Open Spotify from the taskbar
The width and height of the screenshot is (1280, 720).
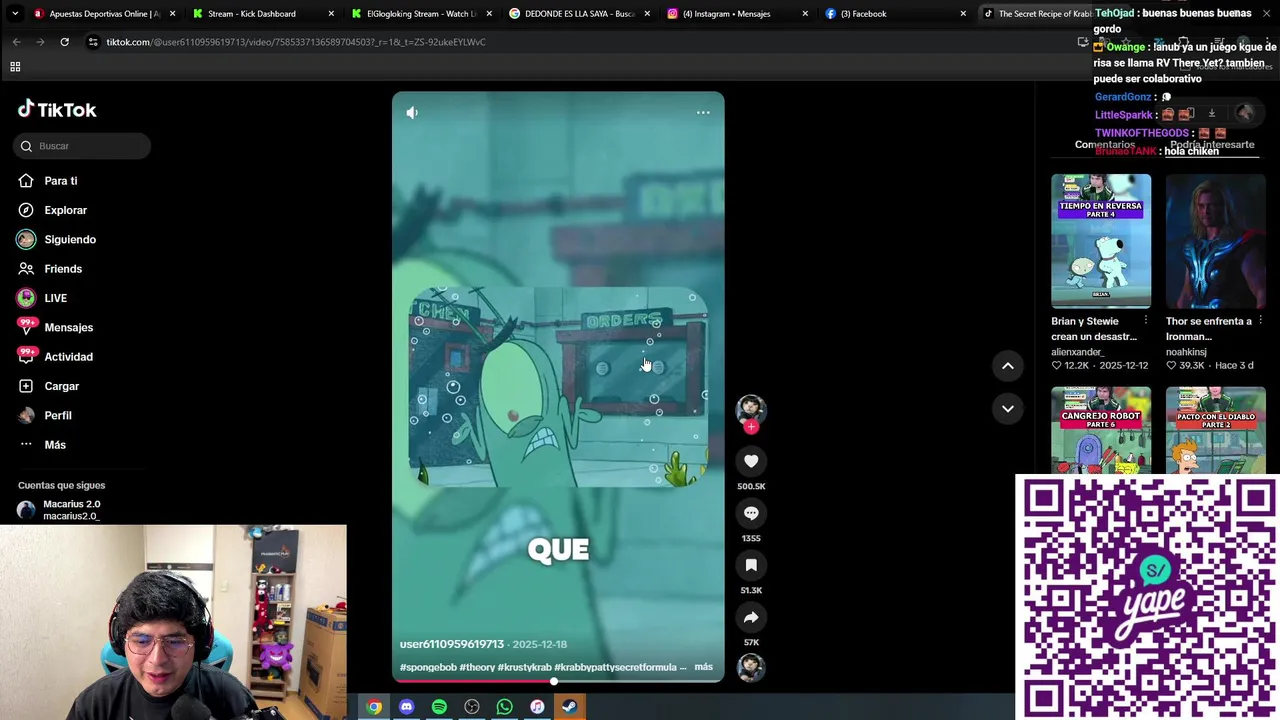(x=439, y=707)
